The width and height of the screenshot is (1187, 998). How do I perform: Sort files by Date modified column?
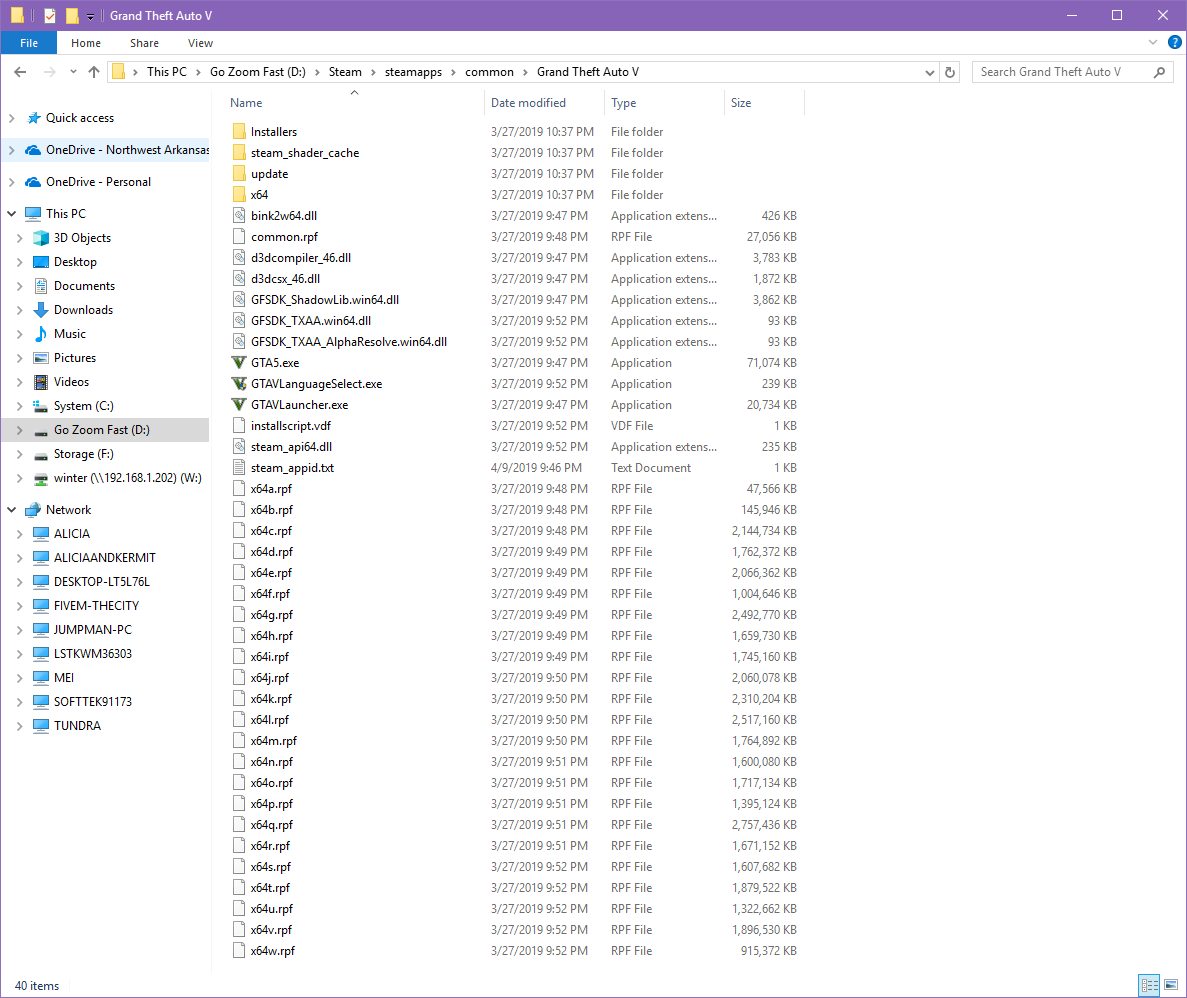pos(528,103)
